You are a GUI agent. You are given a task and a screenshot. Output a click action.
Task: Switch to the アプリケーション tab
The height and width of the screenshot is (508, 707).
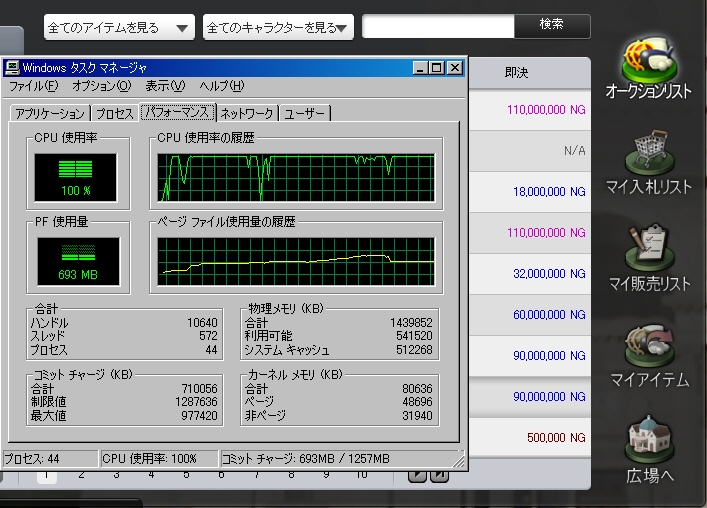(50, 113)
